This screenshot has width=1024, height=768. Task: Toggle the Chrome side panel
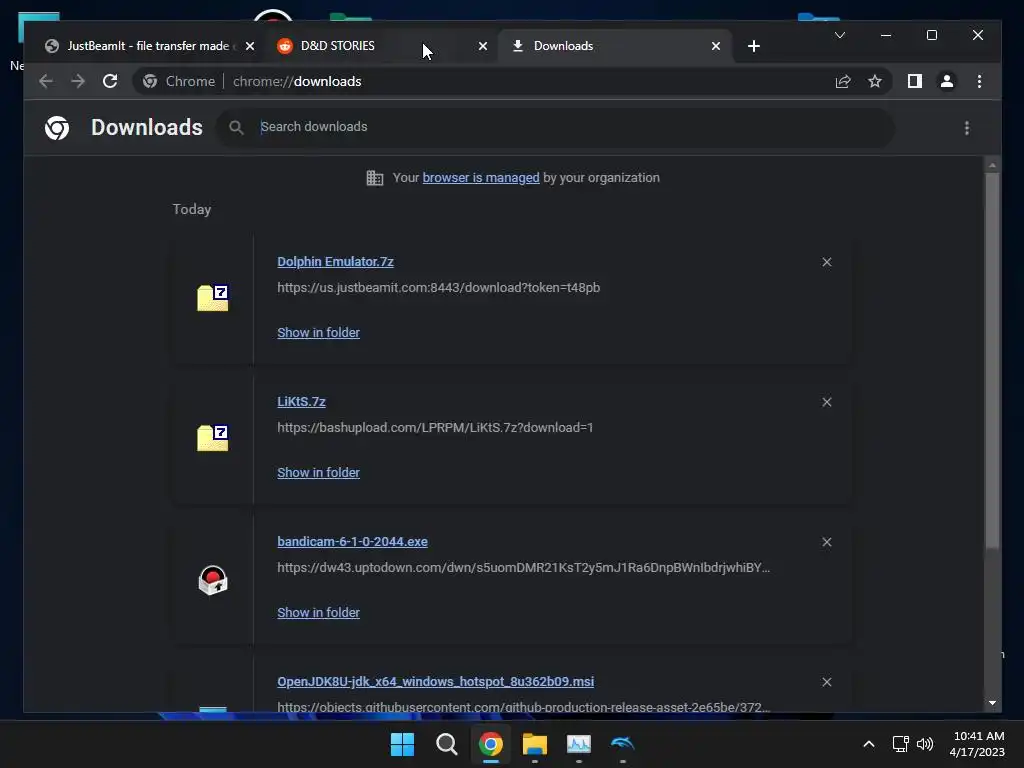pyautogui.click(x=914, y=81)
